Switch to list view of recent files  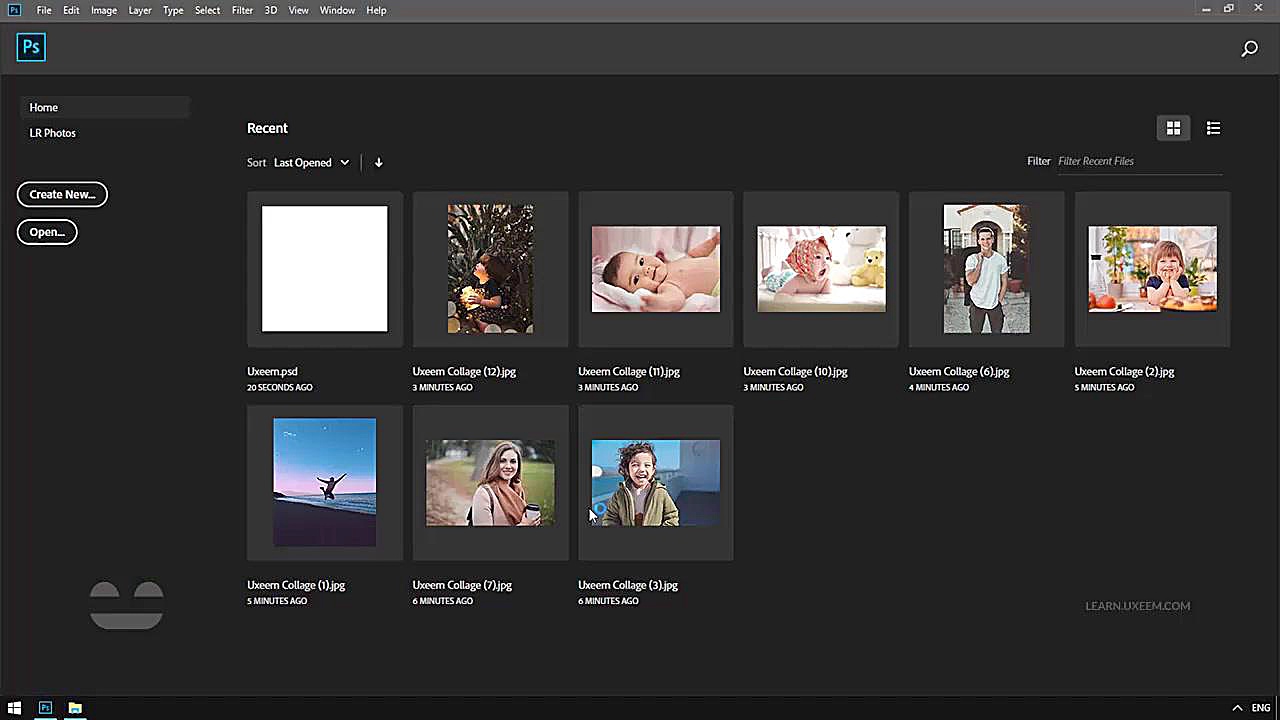pos(1213,128)
